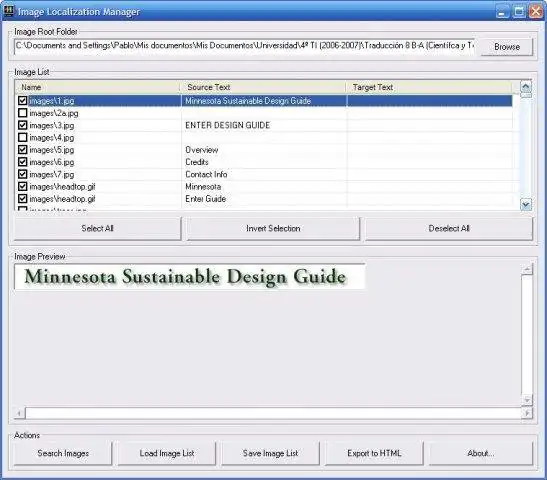The width and height of the screenshot is (547, 480).
Task: Click the preview horizontal scroll left arrow
Action: tap(20, 413)
